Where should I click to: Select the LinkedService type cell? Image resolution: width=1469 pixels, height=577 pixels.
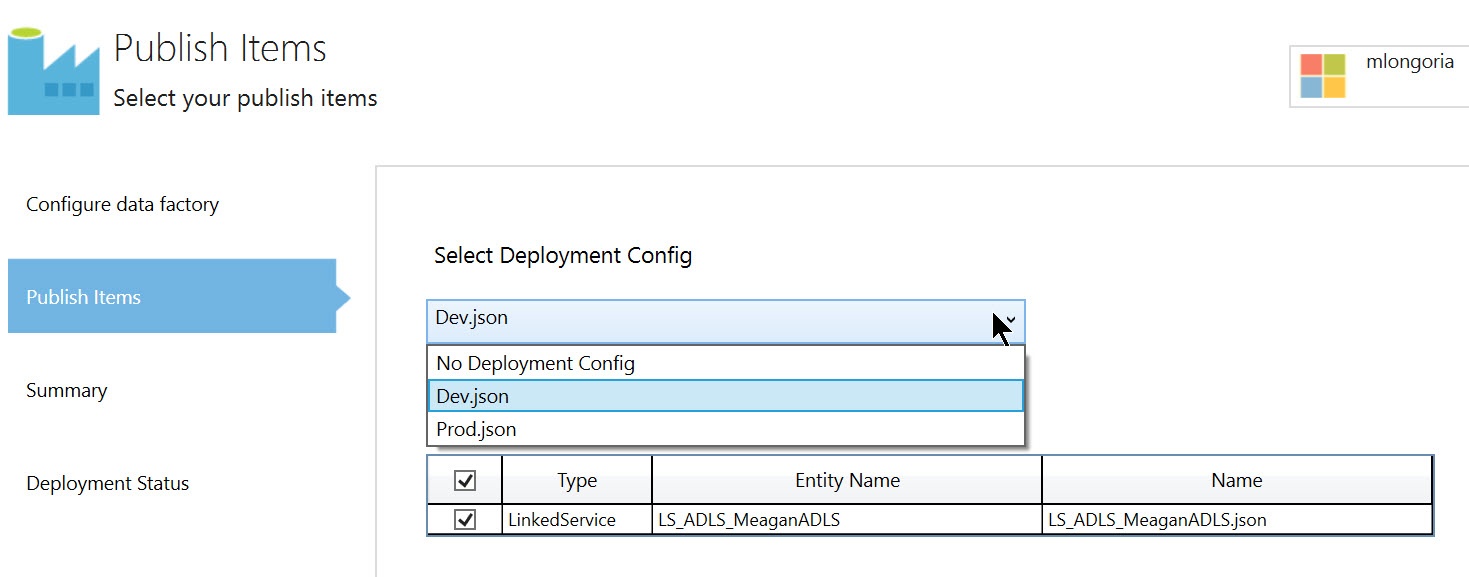tap(577, 520)
